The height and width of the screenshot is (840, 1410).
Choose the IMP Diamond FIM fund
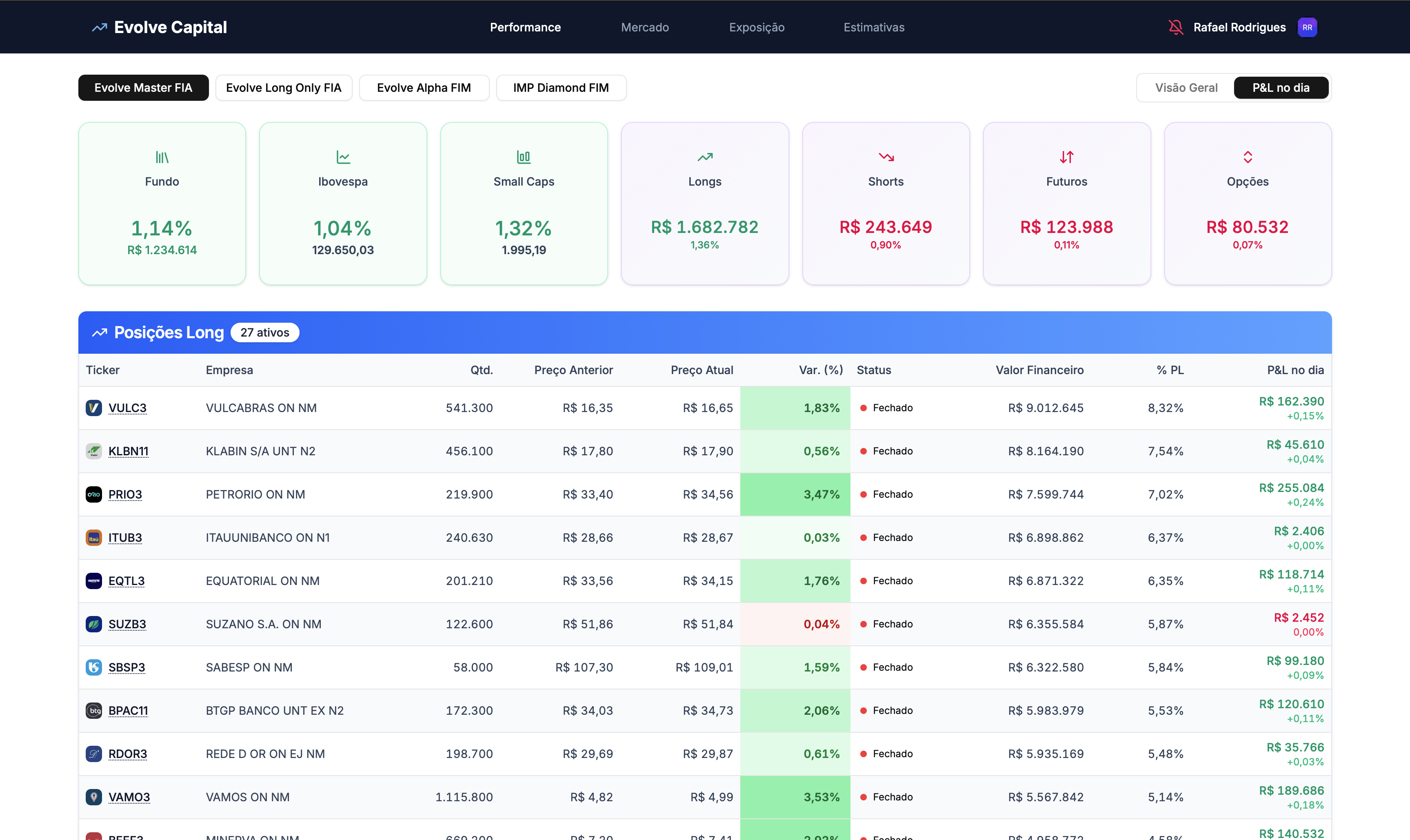pyautogui.click(x=561, y=88)
